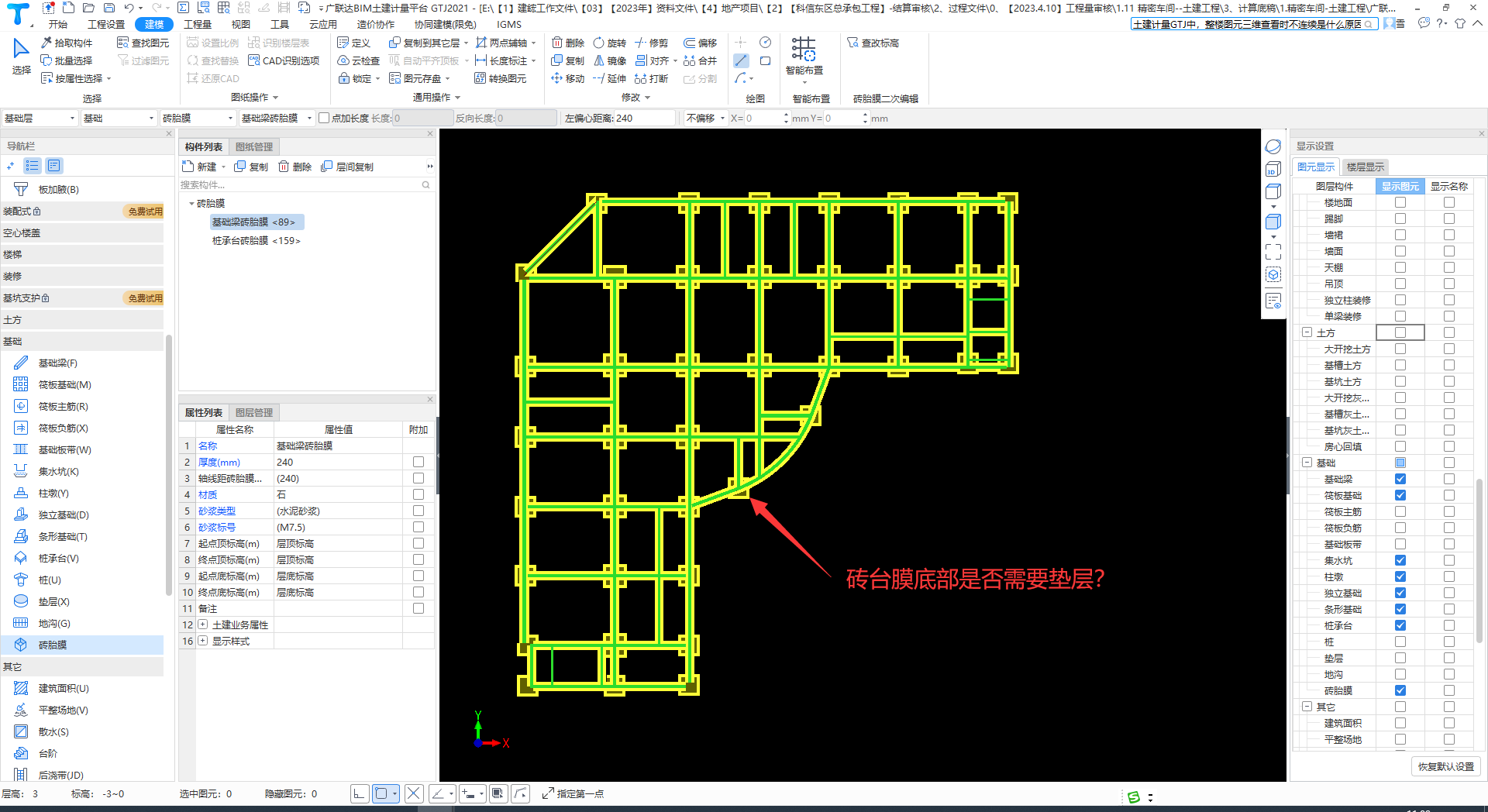Screen dimensions: 1488x812
Task: Click the 转换图元 convert element tool
Action: (501, 78)
